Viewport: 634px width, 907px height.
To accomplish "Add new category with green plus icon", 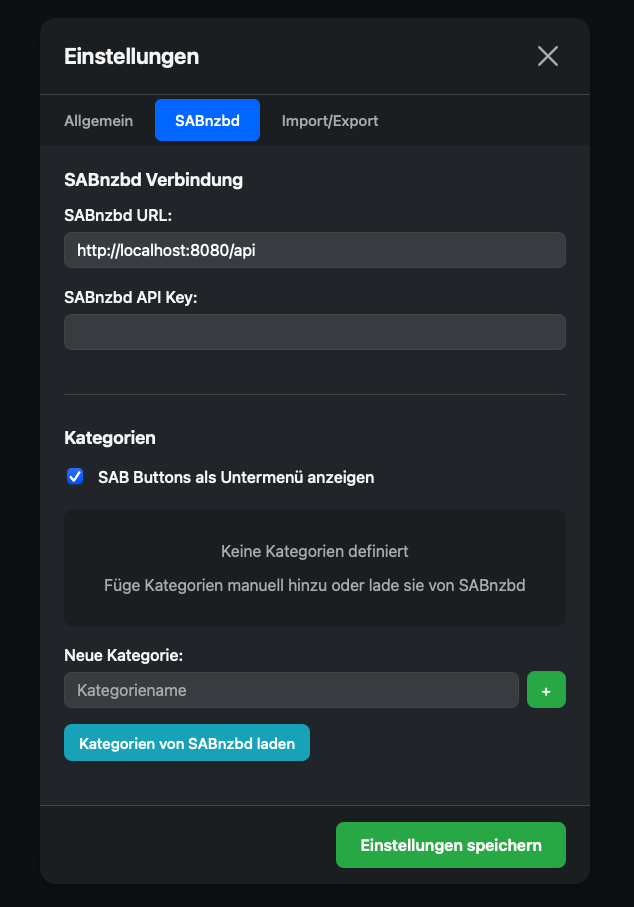I will 546,690.
